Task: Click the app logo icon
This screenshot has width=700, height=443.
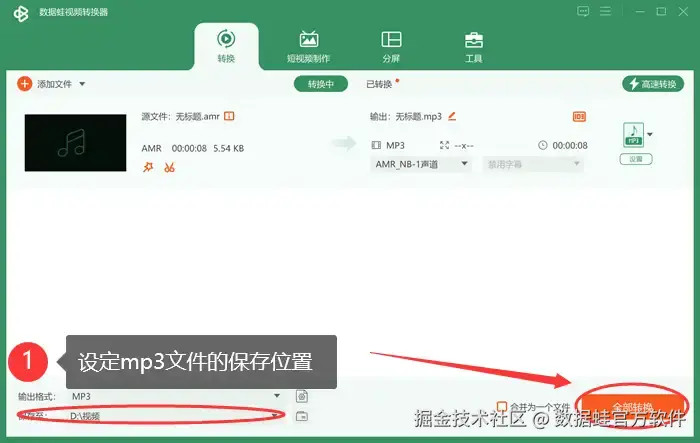Action: [x=21, y=13]
